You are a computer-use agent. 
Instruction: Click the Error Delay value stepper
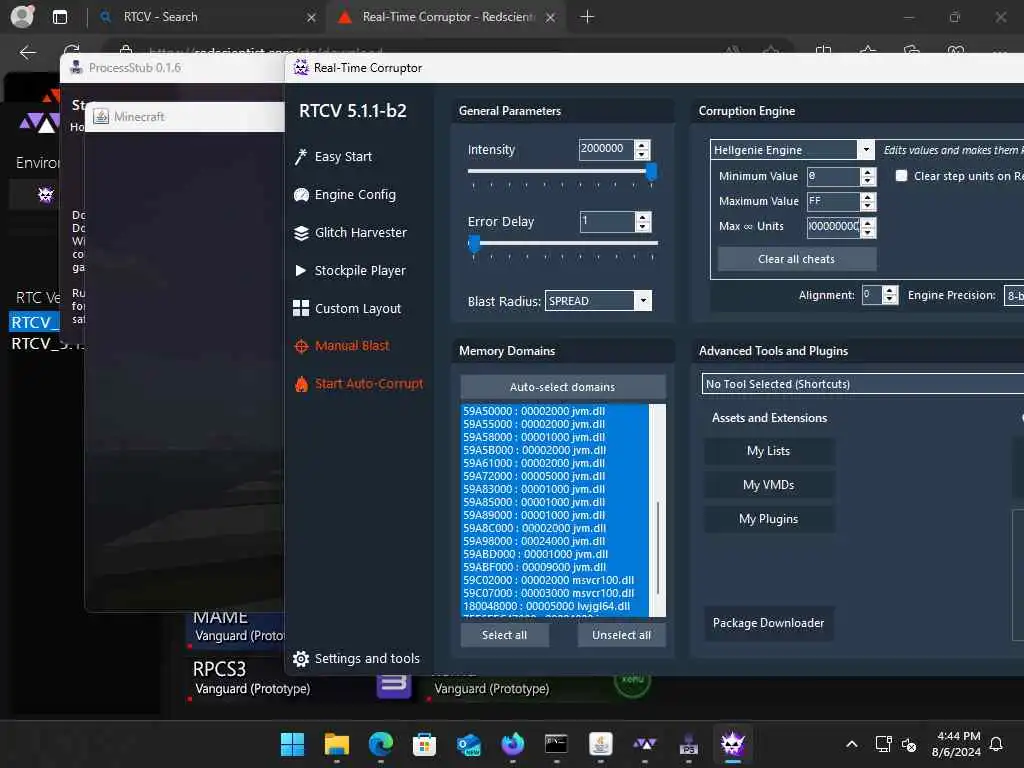(643, 222)
